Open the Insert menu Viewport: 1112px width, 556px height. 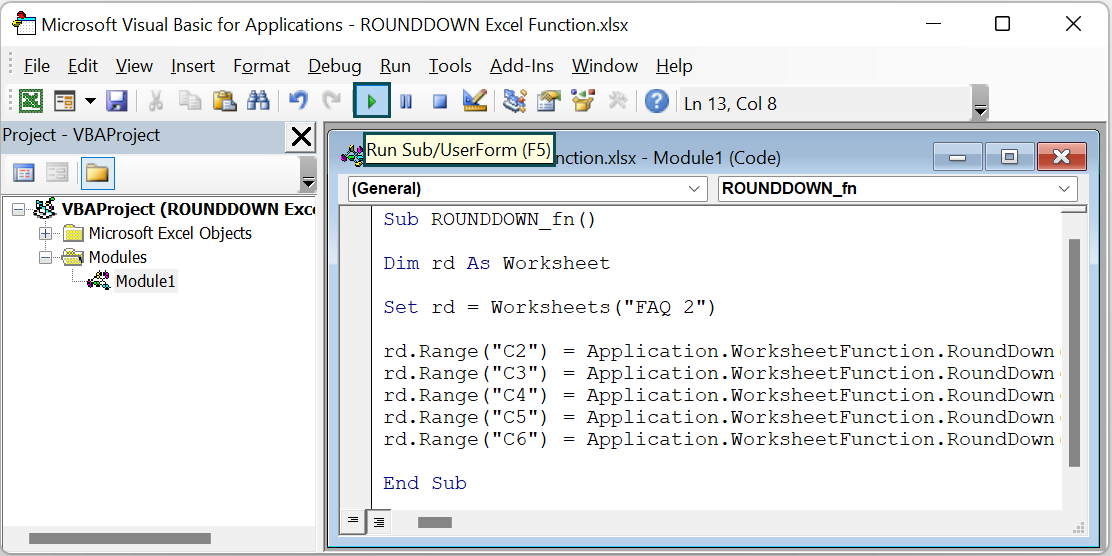click(193, 66)
